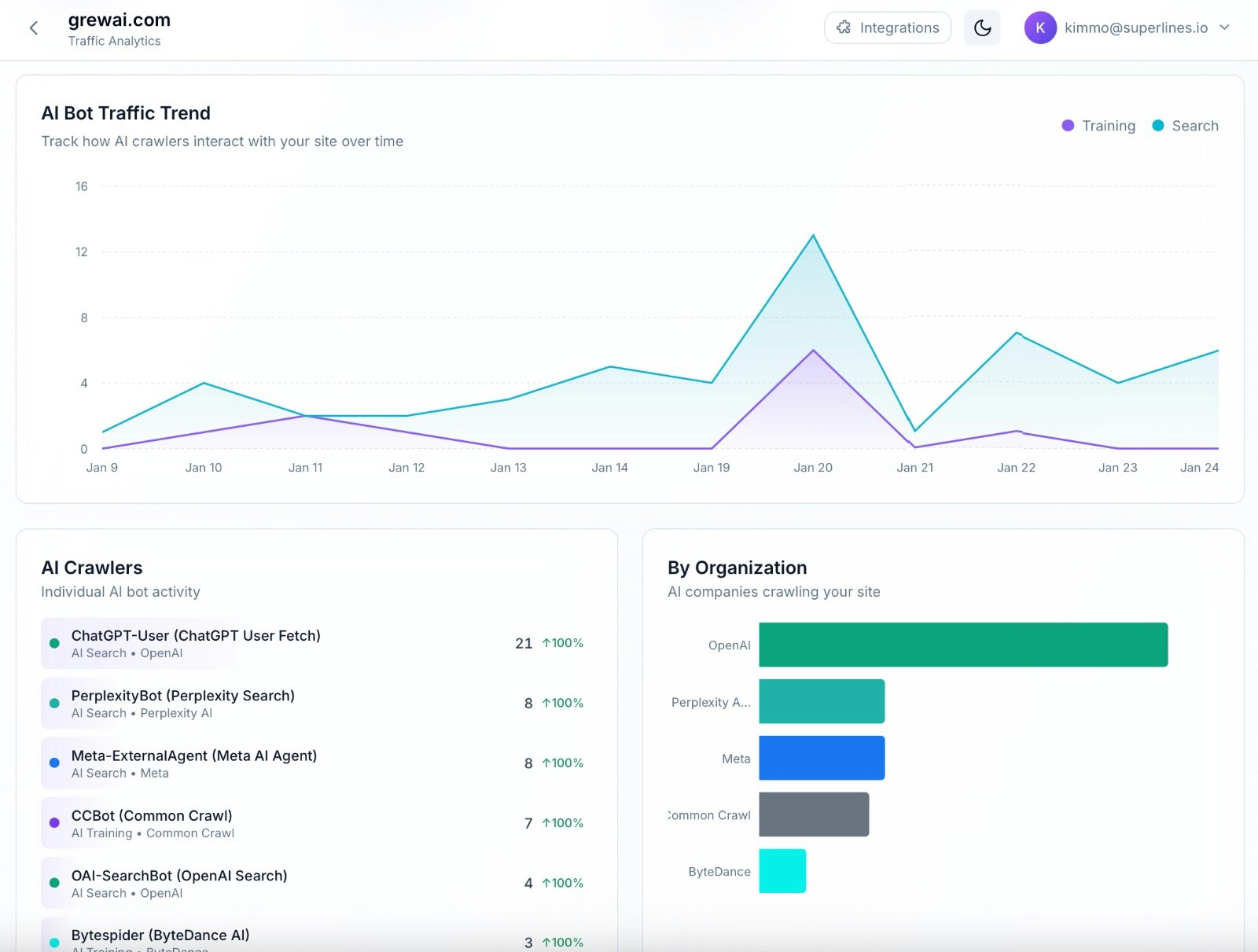
Task: Click the Jan 20 peak on the Search line
Action: [812, 234]
